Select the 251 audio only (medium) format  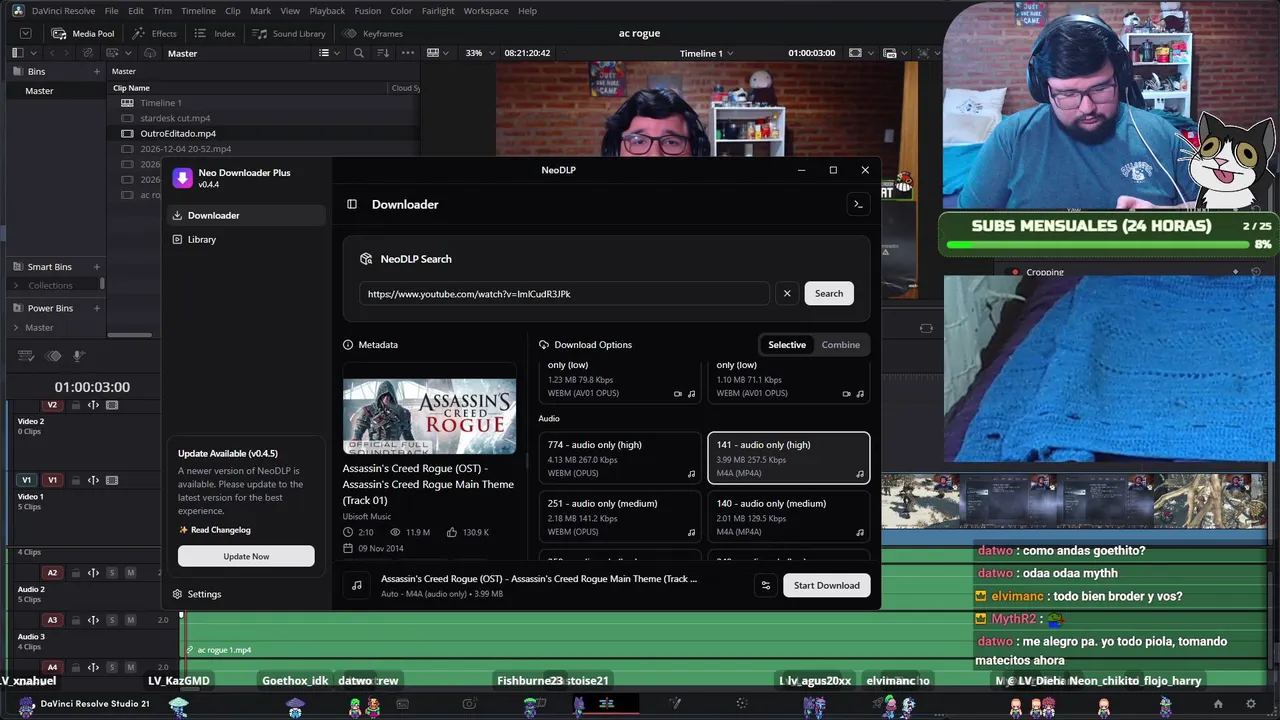point(620,517)
